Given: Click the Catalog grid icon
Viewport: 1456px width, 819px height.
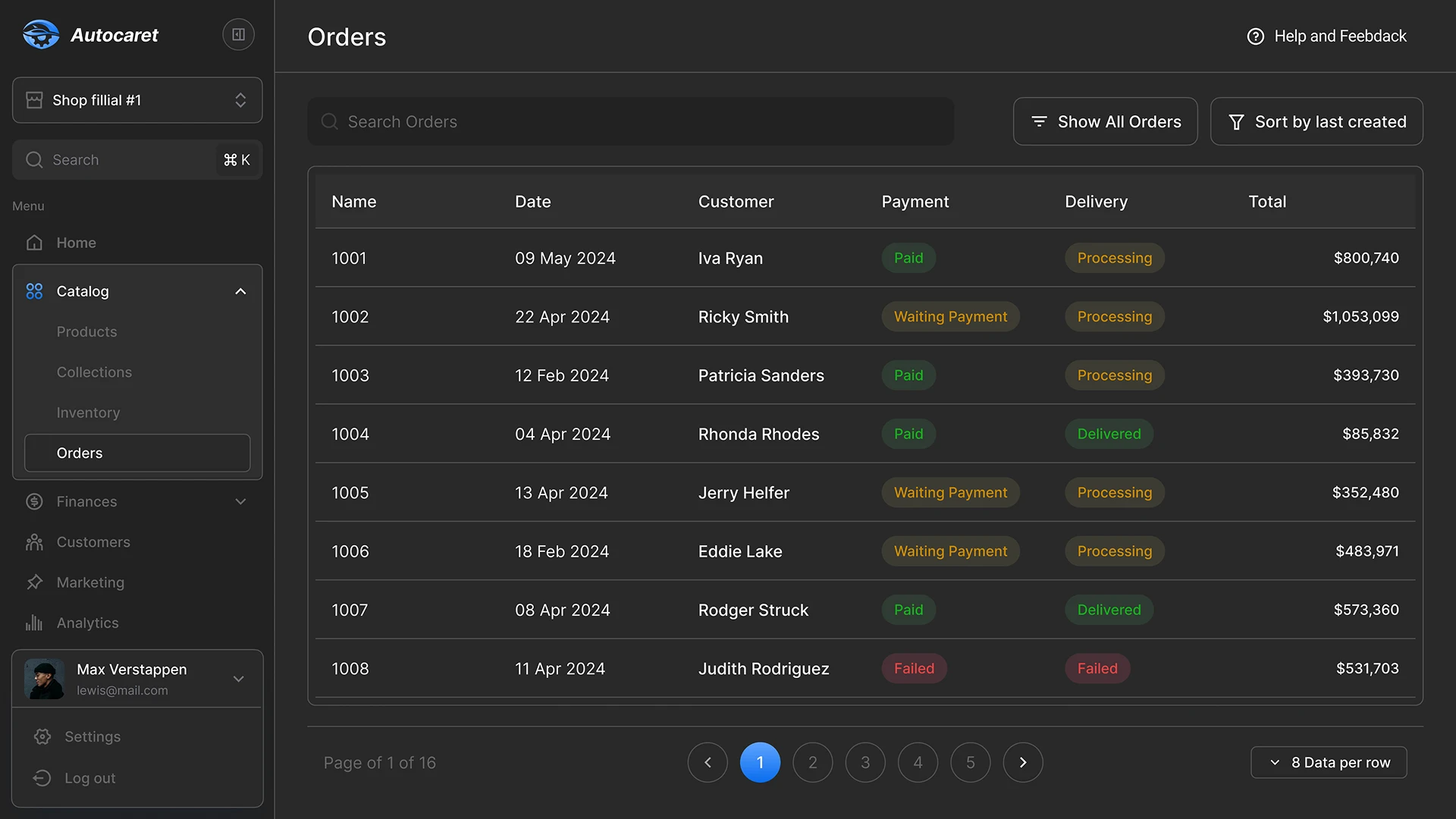Looking at the screenshot, I should click(34, 291).
